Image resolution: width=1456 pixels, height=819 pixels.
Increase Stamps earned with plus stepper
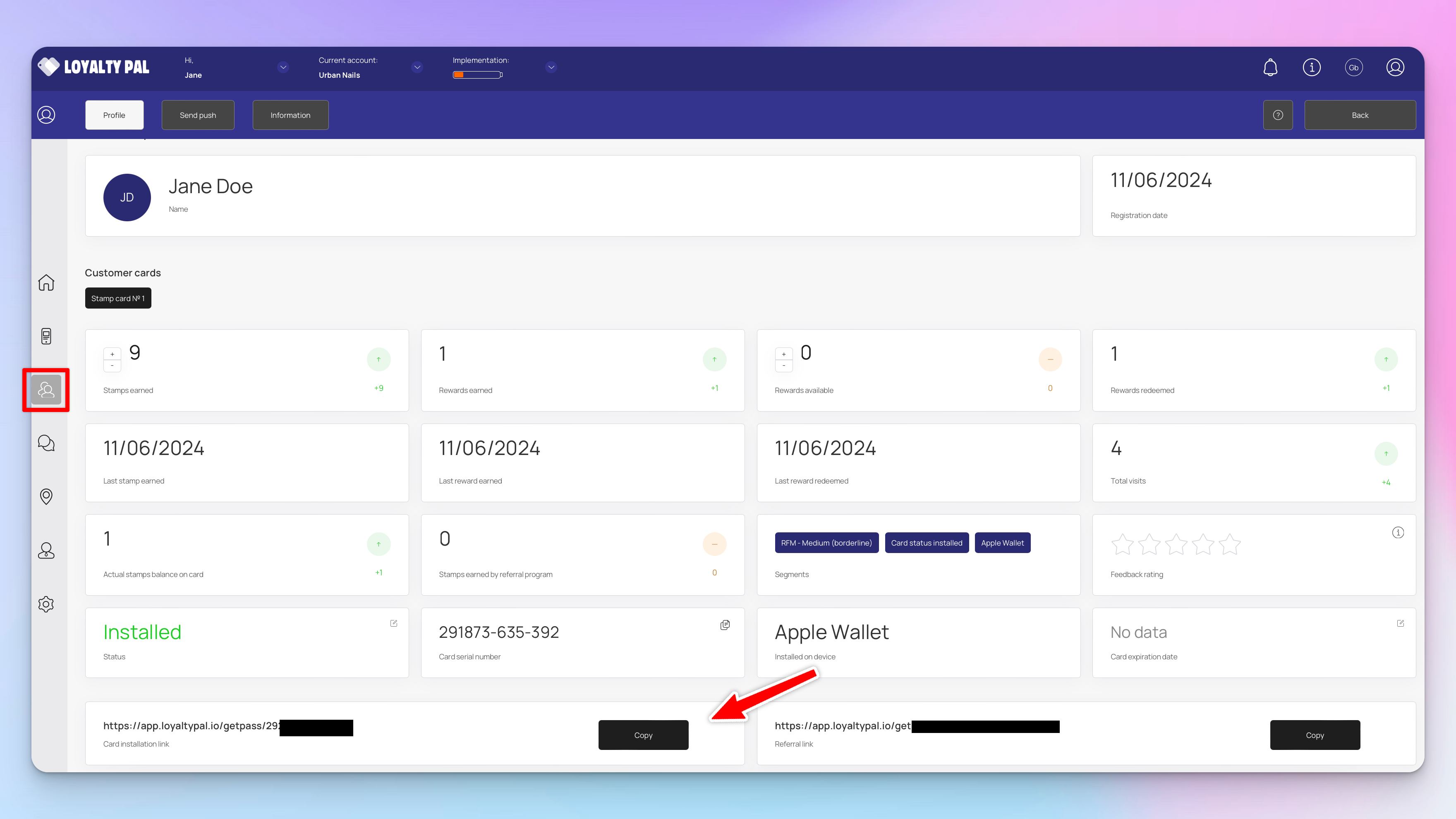112,354
